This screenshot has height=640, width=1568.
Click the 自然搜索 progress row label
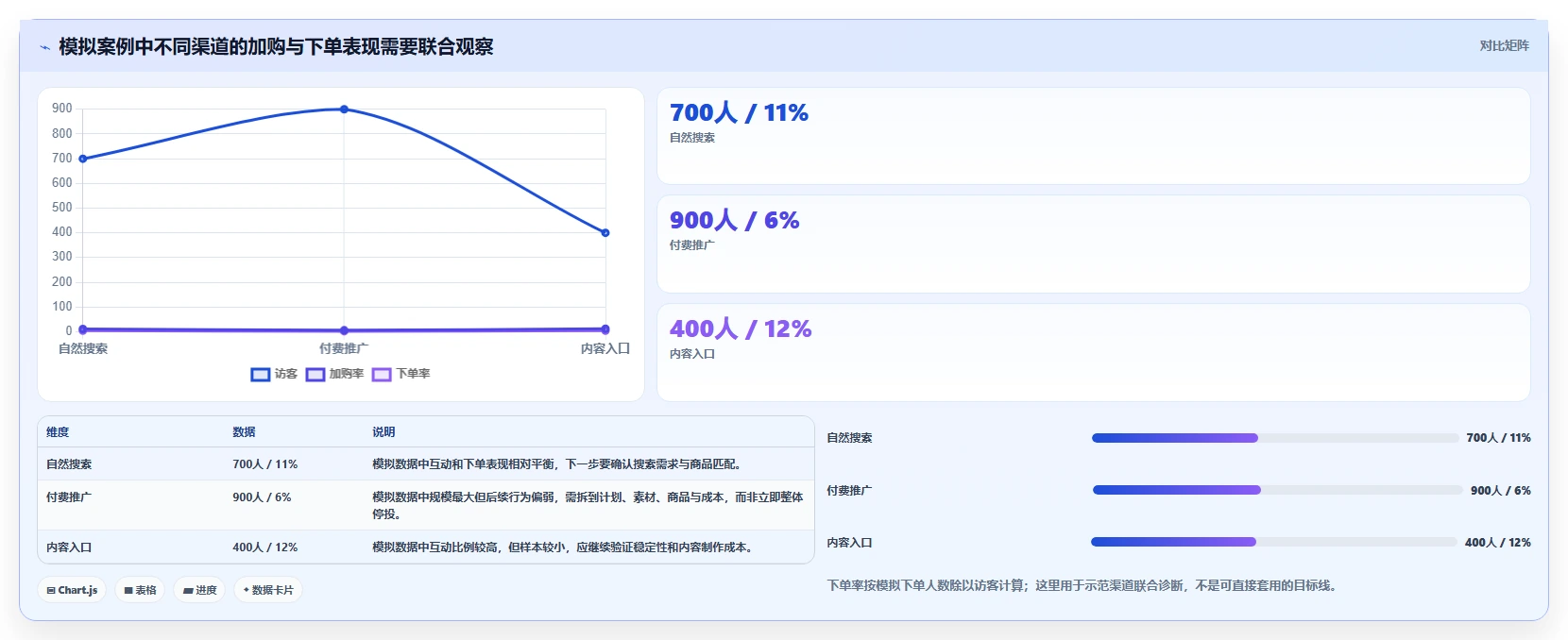[x=849, y=438]
